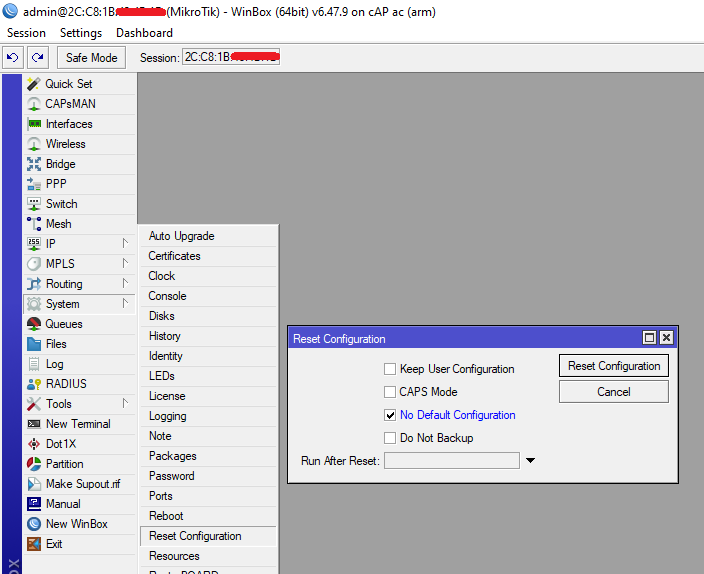The height and width of the screenshot is (574, 704).
Task: Click the Cancel button
Action: pyautogui.click(x=614, y=392)
